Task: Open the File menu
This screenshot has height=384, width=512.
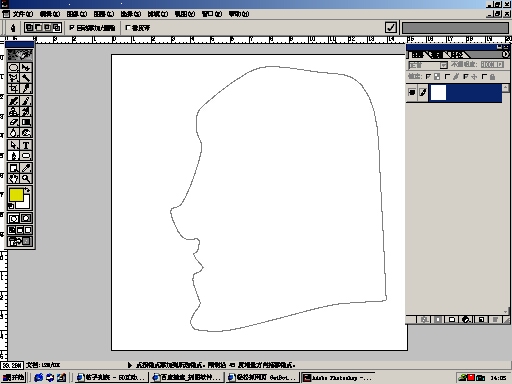Action: click(x=23, y=14)
